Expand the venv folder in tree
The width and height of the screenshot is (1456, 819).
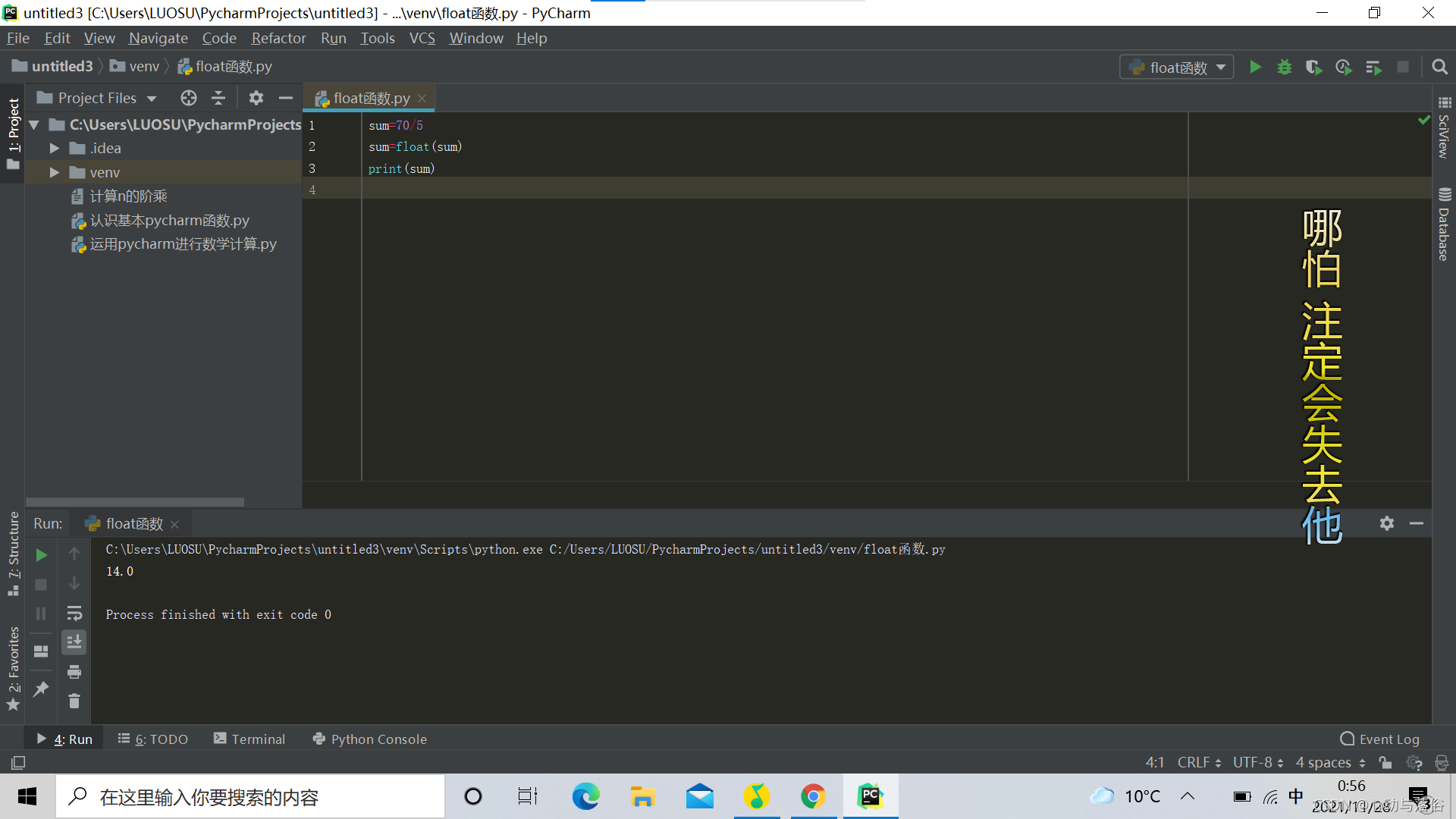55,173
